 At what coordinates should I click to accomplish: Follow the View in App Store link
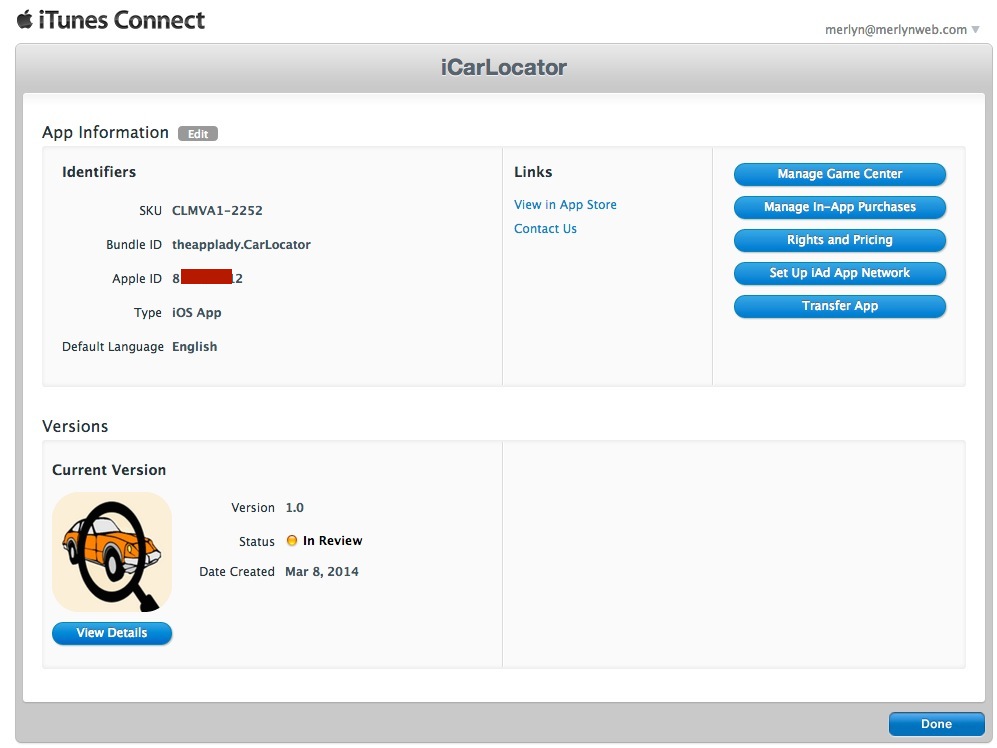[565, 205]
